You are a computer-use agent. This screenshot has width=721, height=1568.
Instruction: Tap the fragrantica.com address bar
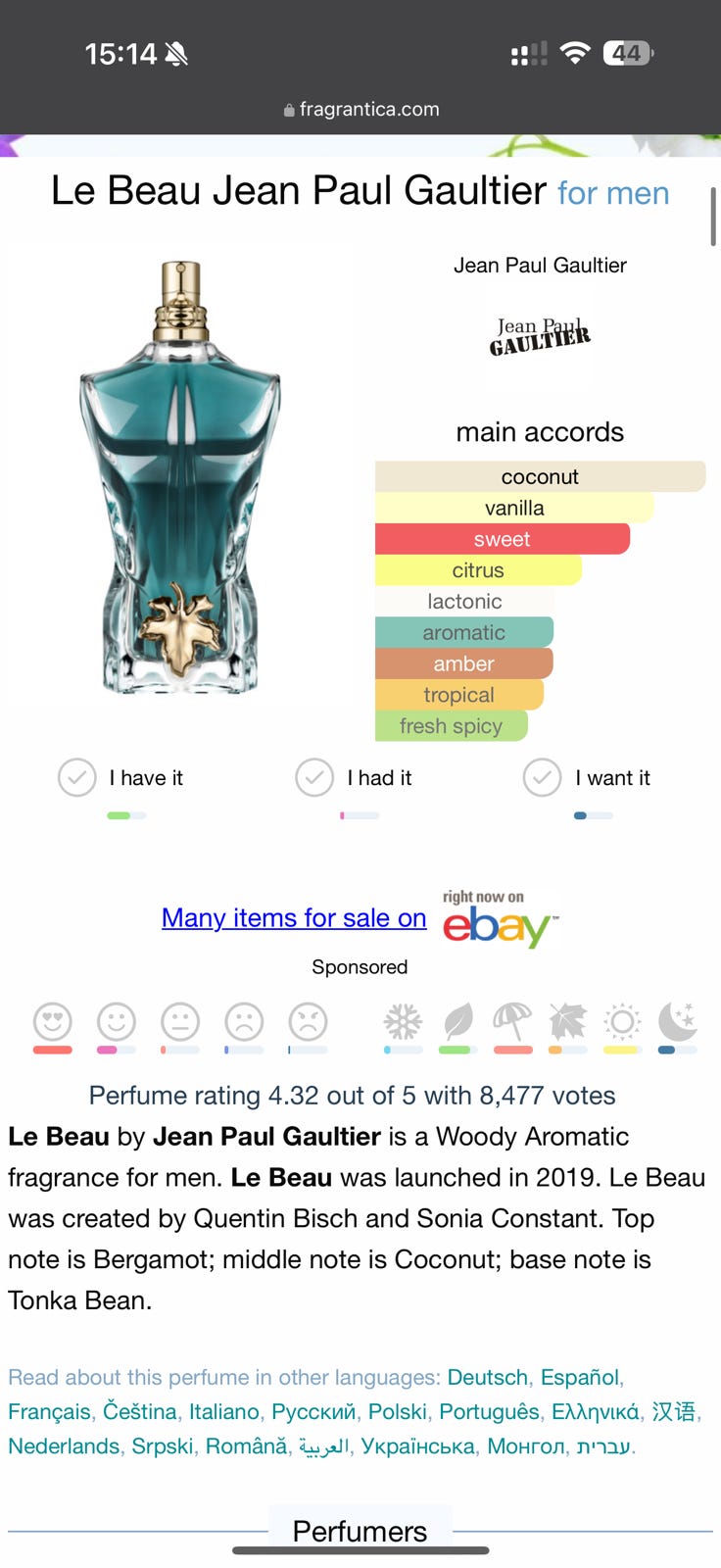coord(360,110)
